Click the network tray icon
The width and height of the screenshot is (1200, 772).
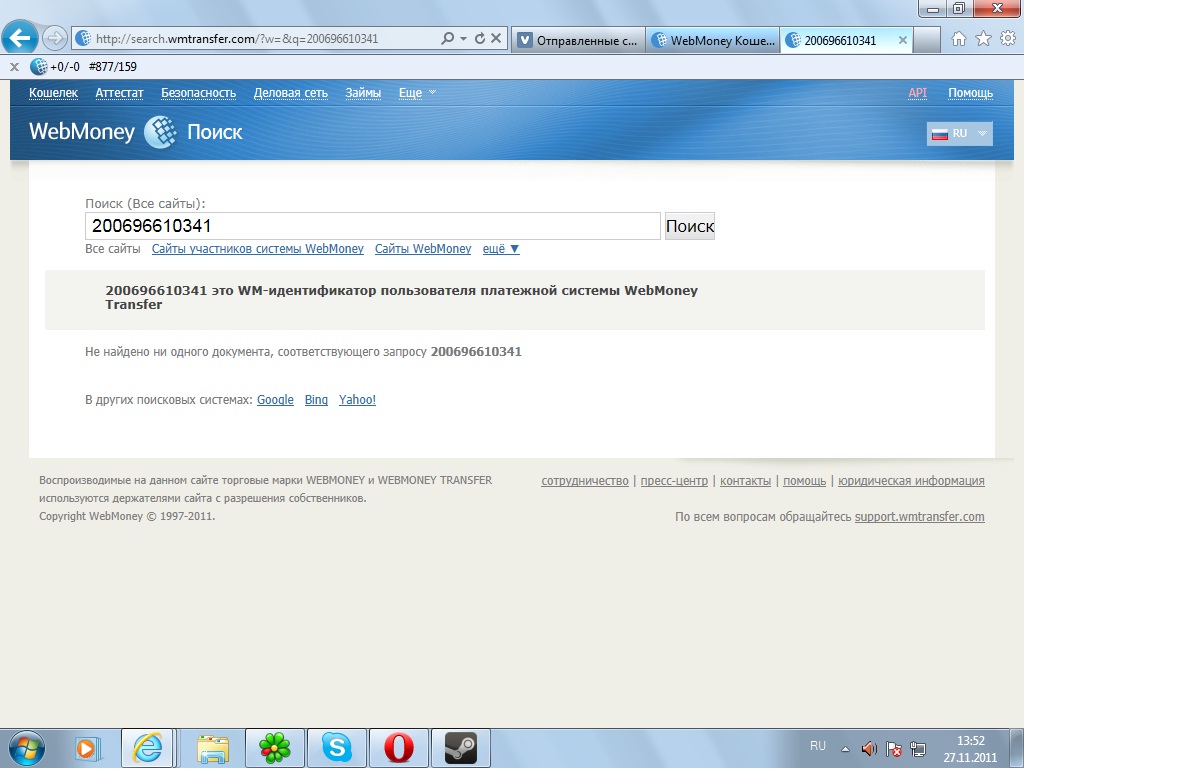pyautogui.click(x=919, y=749)
